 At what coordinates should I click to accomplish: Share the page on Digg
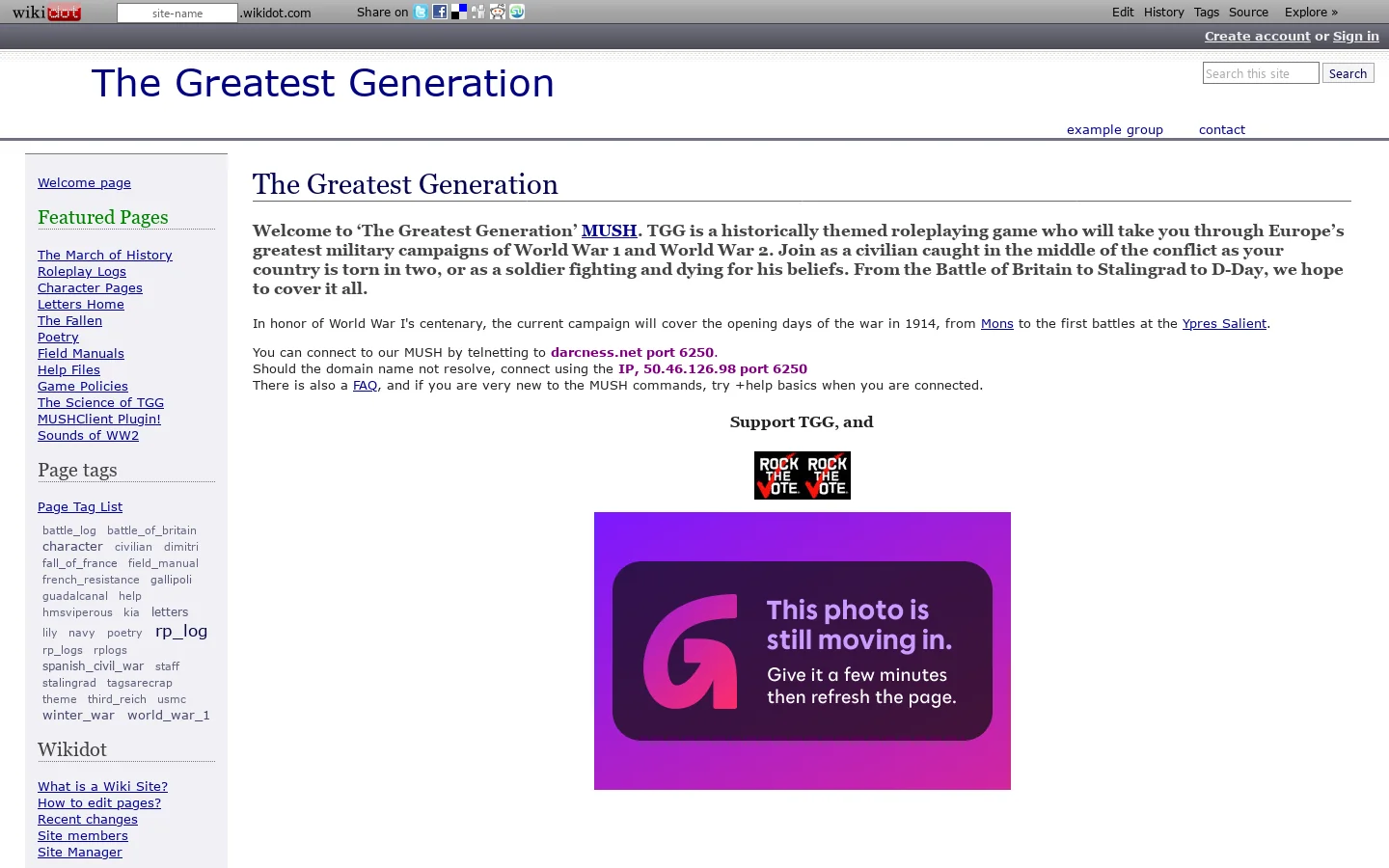478,12
